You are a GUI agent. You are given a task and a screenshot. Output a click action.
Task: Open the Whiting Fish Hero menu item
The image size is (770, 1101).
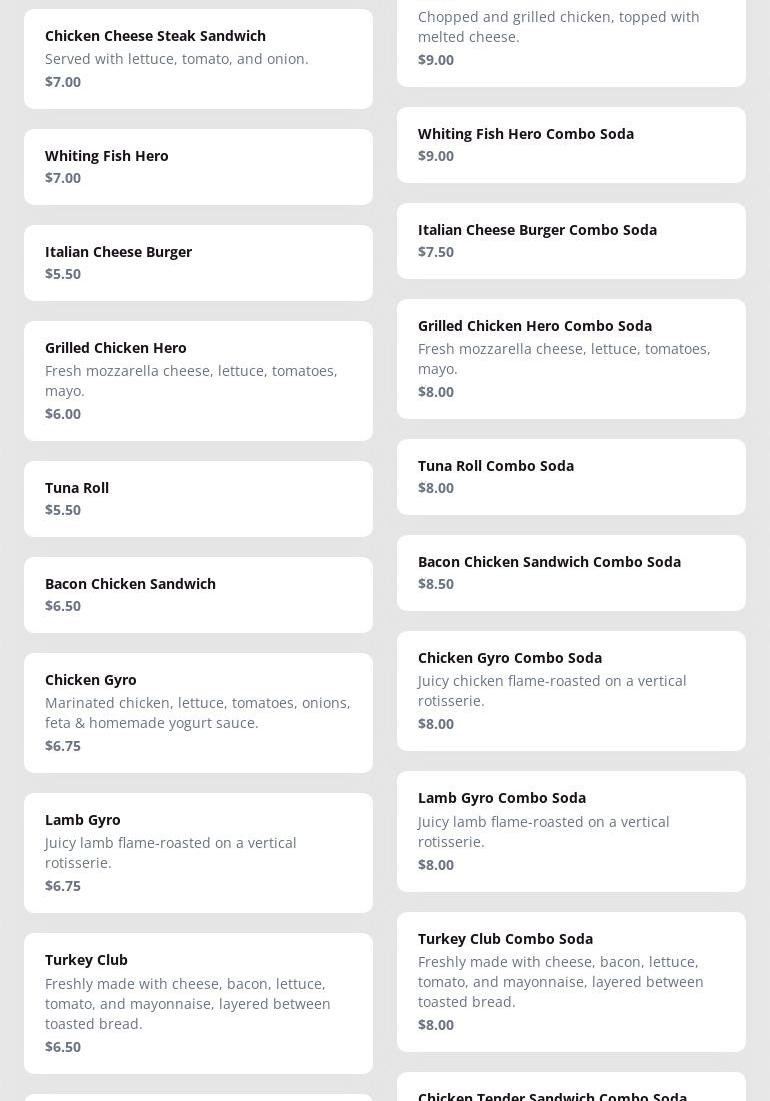tap(198, 166)
